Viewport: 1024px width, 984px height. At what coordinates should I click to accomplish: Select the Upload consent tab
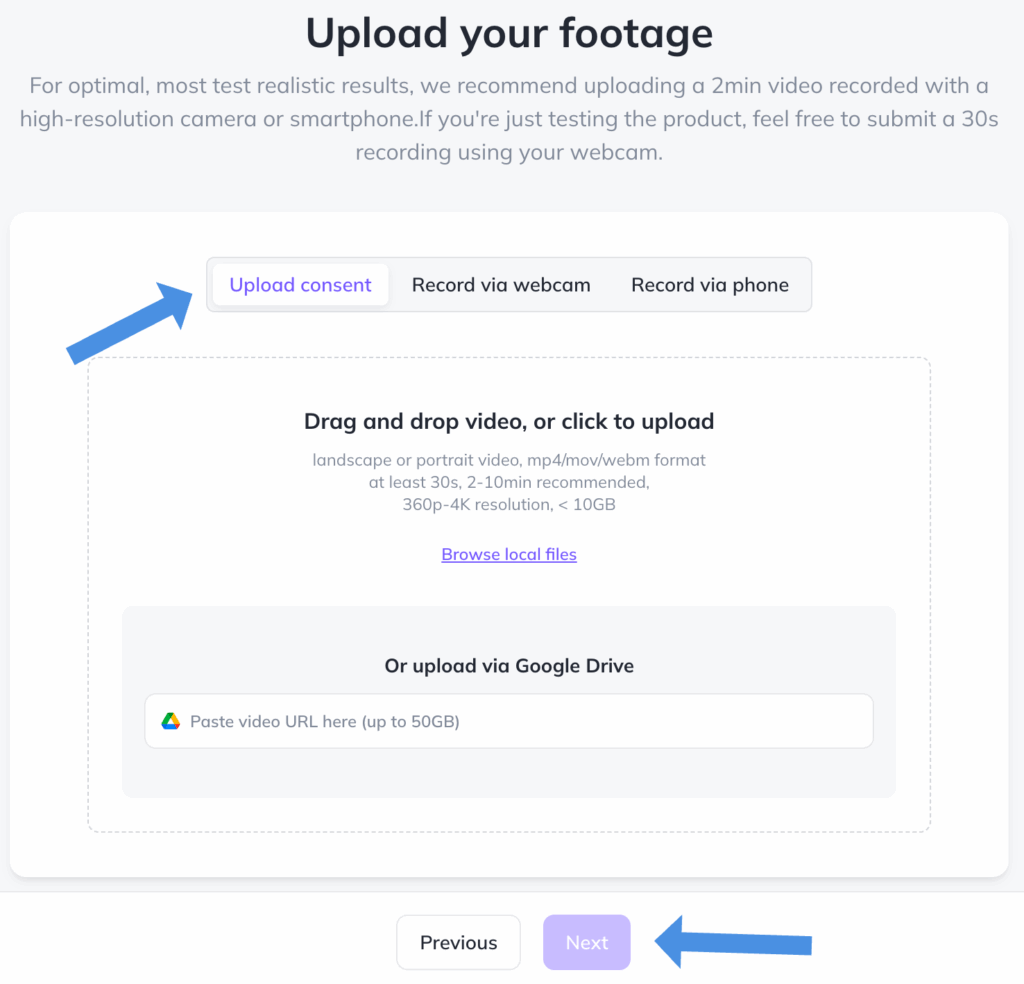pos(300,285)
